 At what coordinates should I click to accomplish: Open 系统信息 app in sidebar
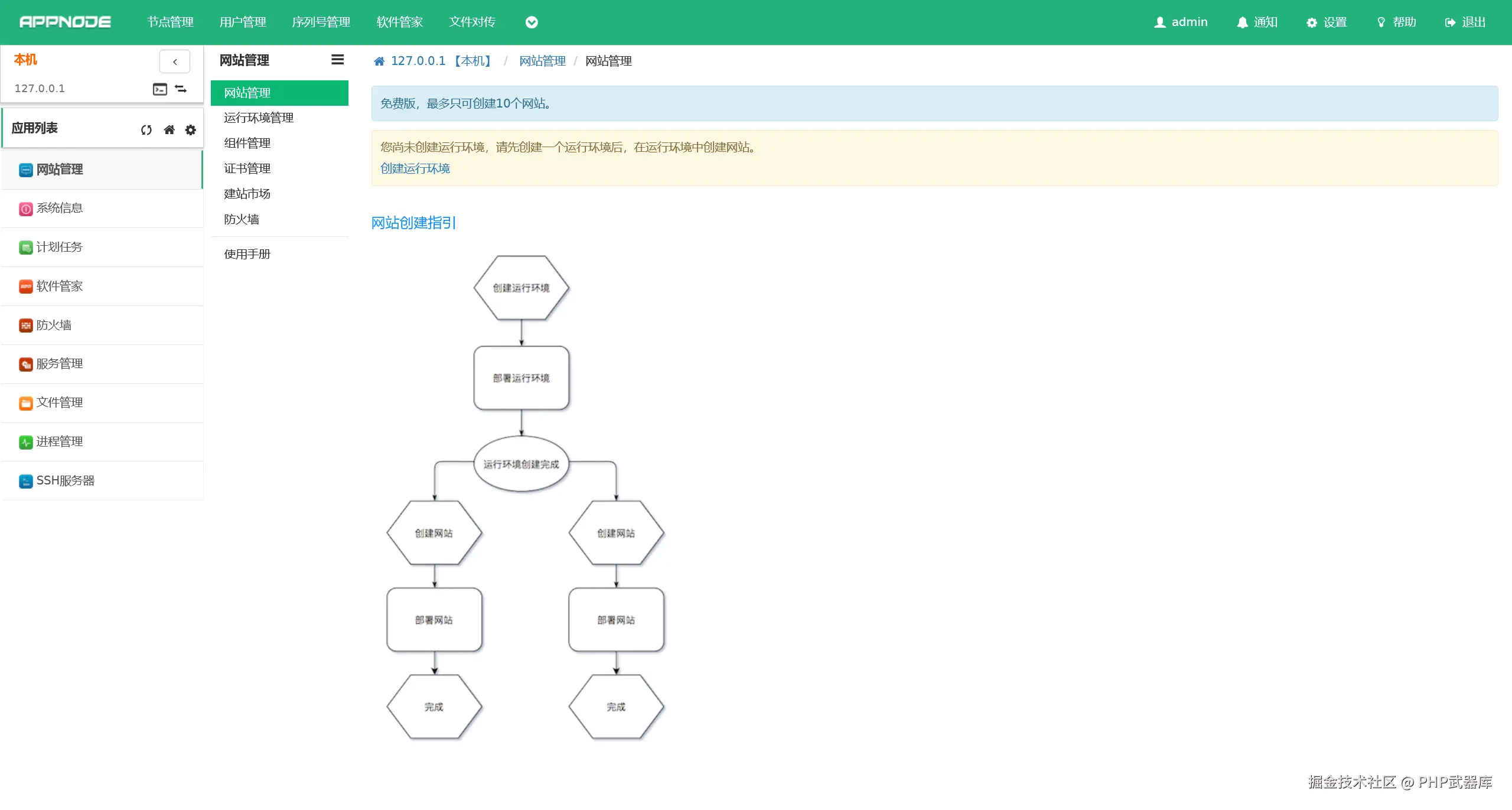59,208
